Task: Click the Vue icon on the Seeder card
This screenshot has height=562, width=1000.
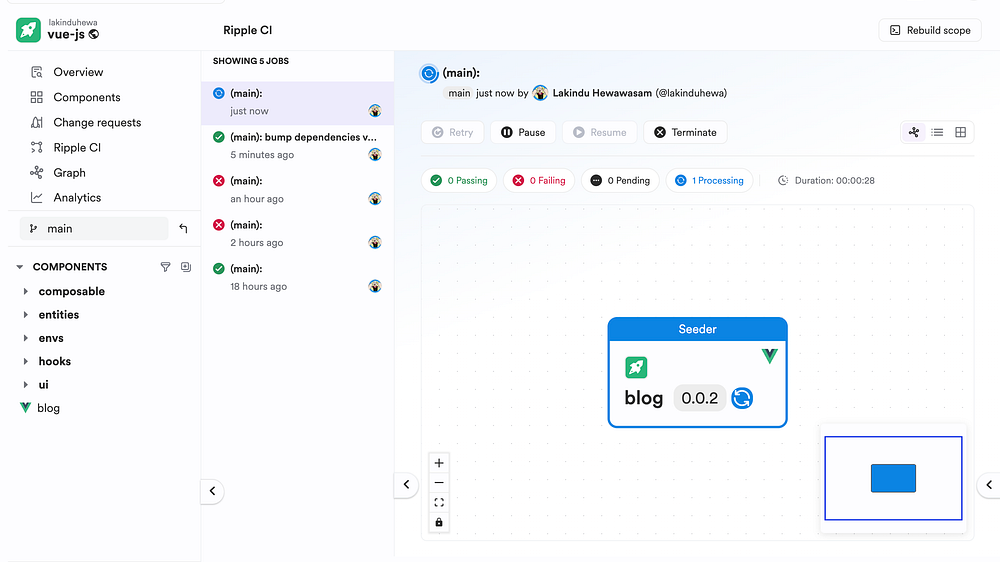Action: (770, 356)
